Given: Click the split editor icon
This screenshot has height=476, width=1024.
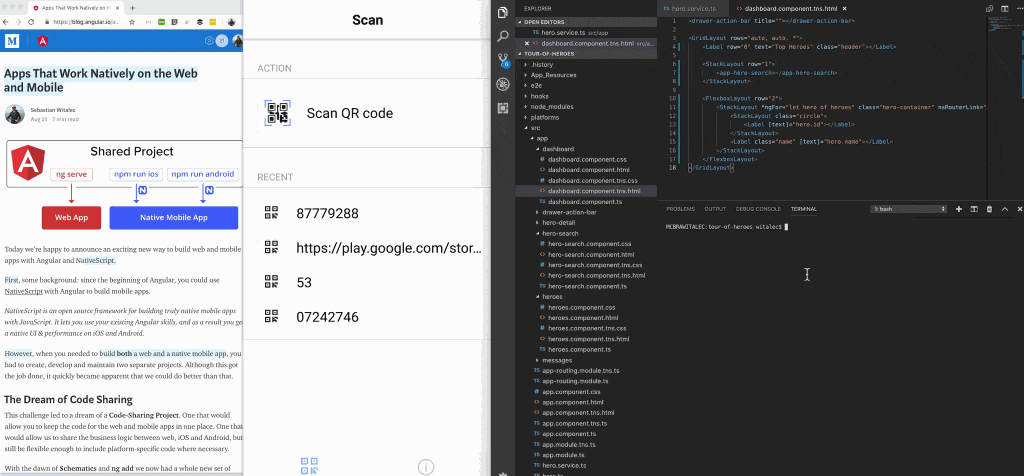Looking at the screenshot, I should (x=1007, y=8).
